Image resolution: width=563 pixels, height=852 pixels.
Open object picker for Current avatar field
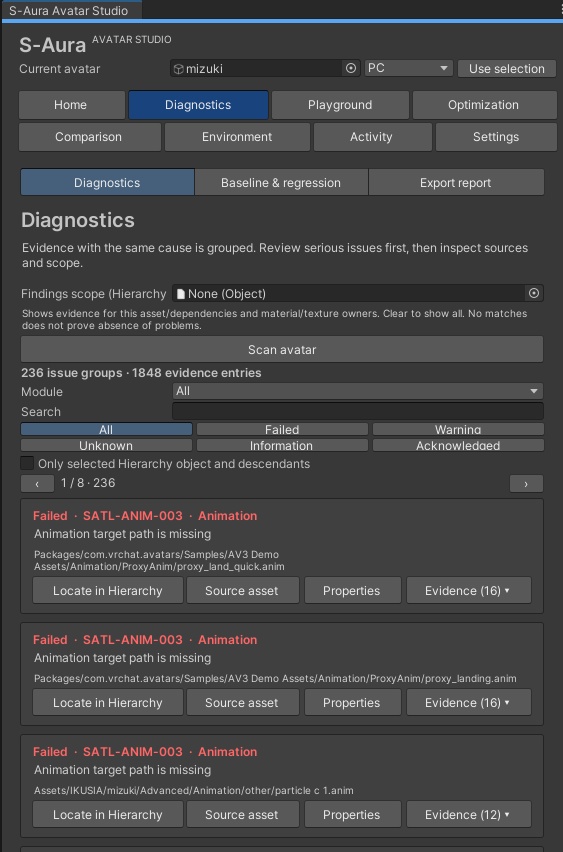coord(351,68)
